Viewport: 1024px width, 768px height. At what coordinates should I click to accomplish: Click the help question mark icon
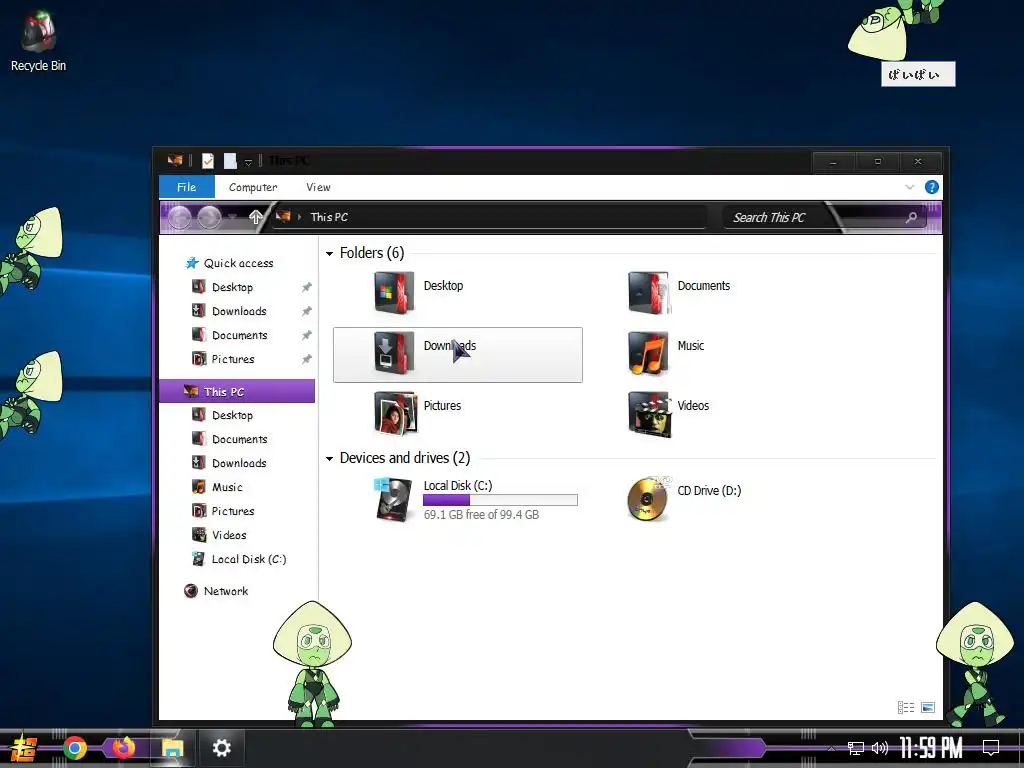(931, 187)
